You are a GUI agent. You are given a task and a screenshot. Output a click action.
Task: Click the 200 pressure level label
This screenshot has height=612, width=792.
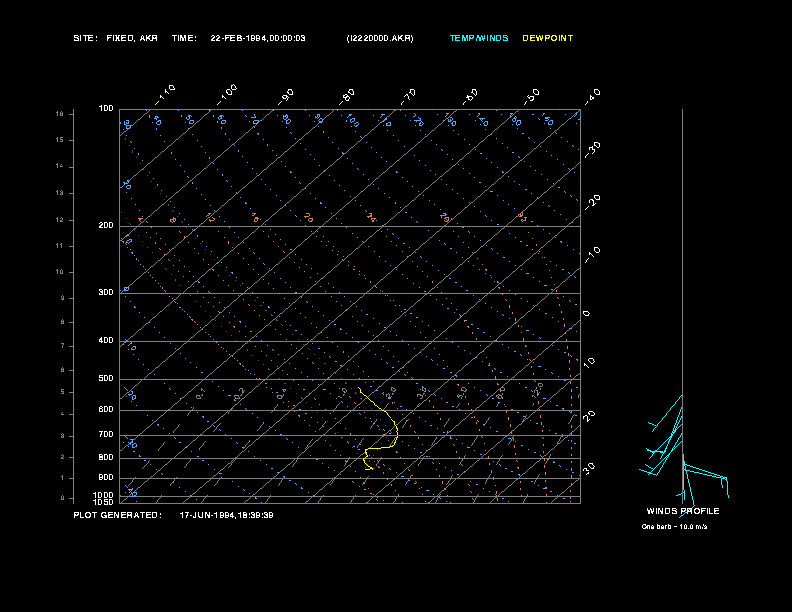pos(106,225)
